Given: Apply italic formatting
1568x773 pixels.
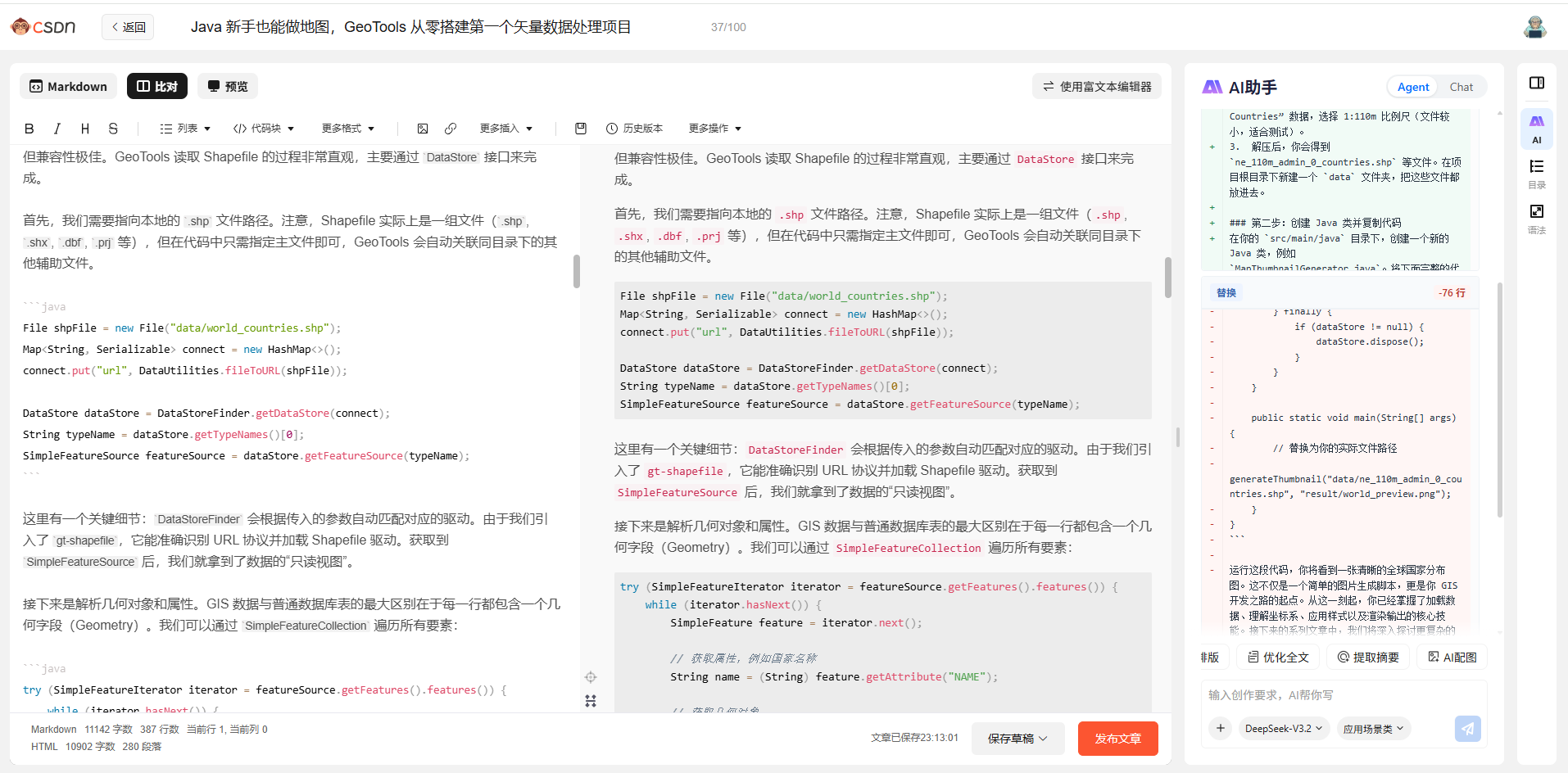Looking at the screenshot, I should tap(57, 129).
